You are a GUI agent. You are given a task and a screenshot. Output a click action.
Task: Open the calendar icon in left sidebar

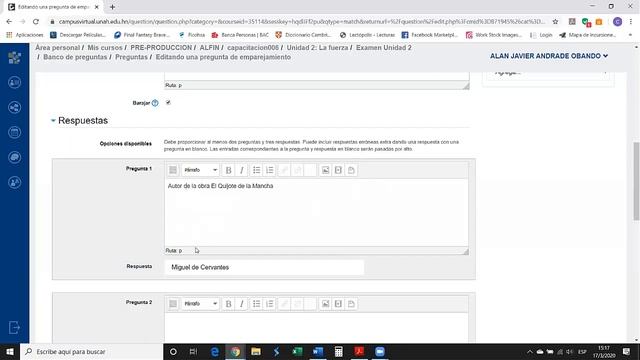(x=14, y=132)
